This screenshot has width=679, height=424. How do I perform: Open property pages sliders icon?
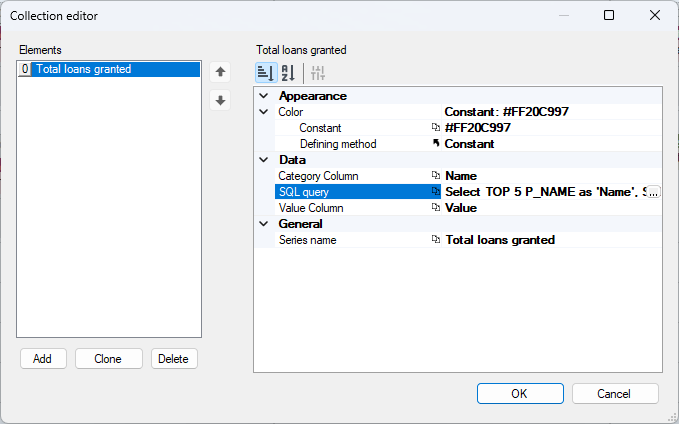coord(318,73)
